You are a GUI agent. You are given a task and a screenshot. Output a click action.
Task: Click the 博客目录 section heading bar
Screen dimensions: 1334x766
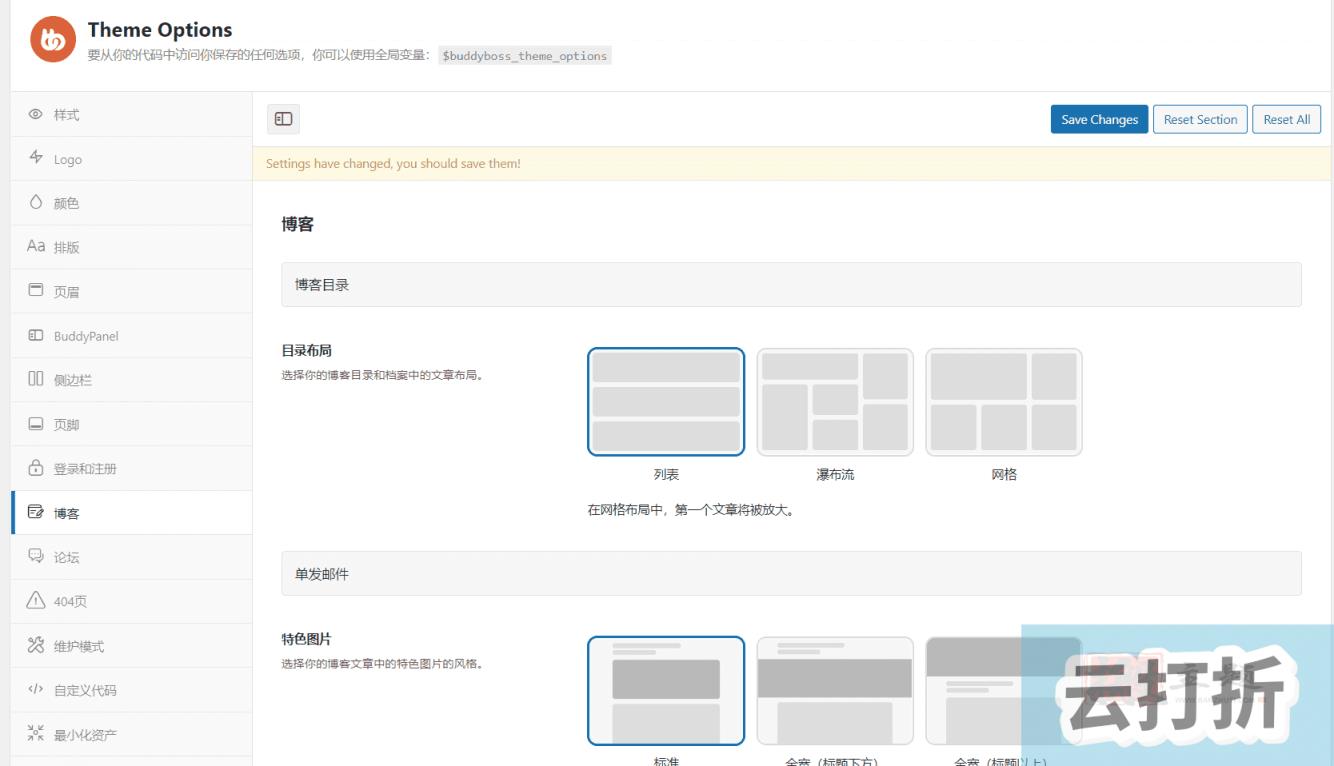click(791, 285)
